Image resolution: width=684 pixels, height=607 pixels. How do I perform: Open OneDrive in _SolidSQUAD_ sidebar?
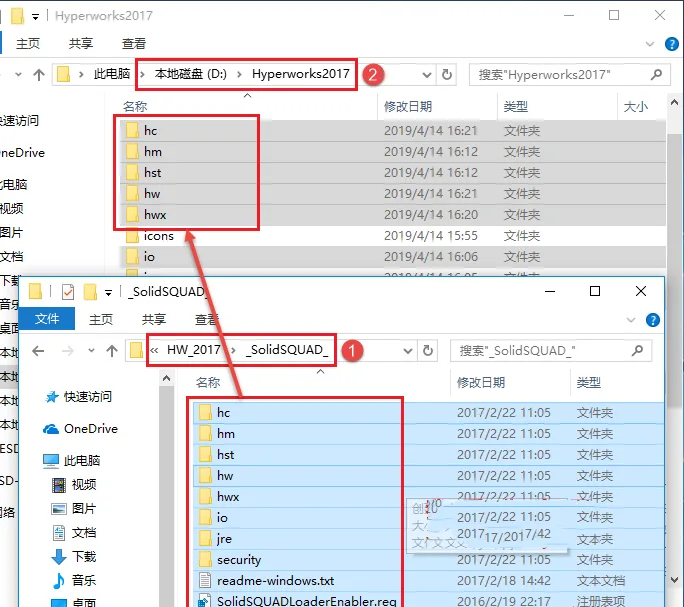tap(80, 429)
